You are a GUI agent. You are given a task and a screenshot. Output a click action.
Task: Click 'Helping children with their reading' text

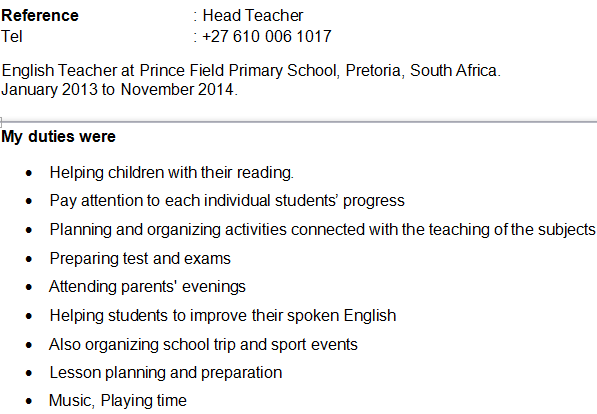coord(172,173)
